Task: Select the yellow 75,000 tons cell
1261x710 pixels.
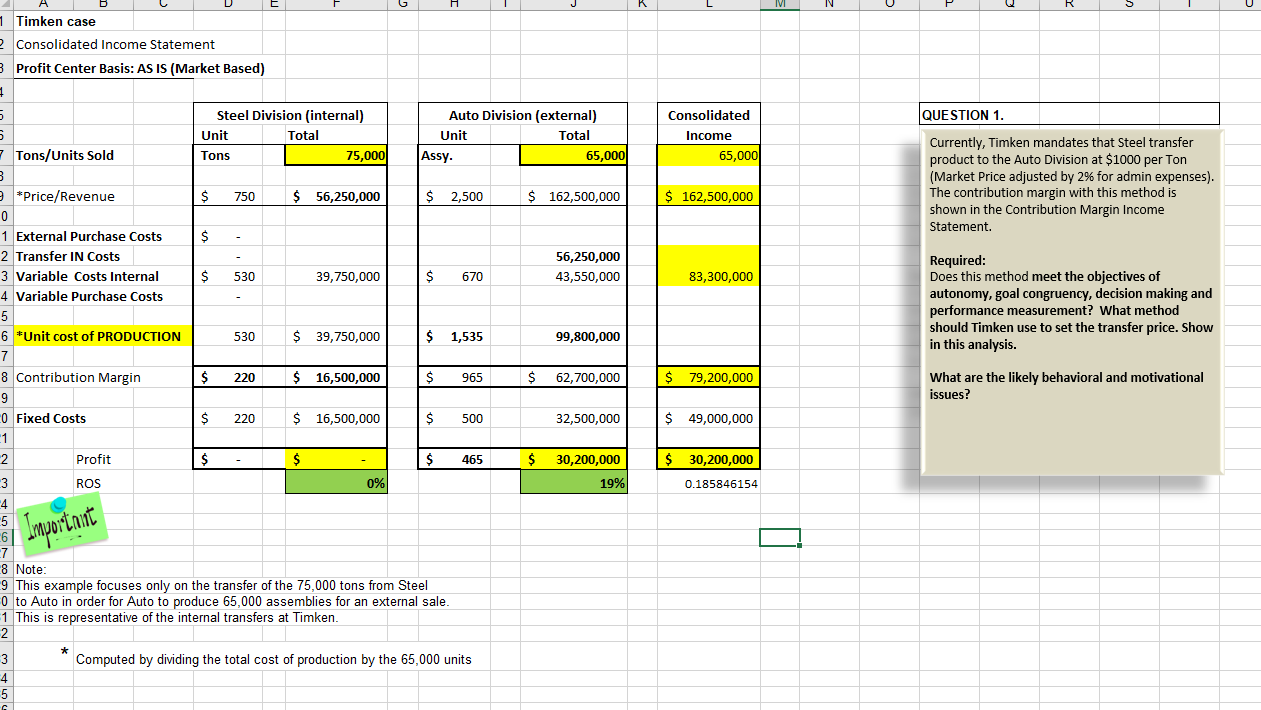Action: [336, 155]
